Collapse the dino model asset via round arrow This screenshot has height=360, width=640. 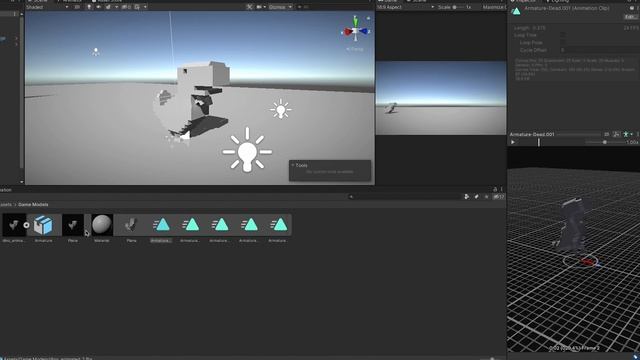27,225
